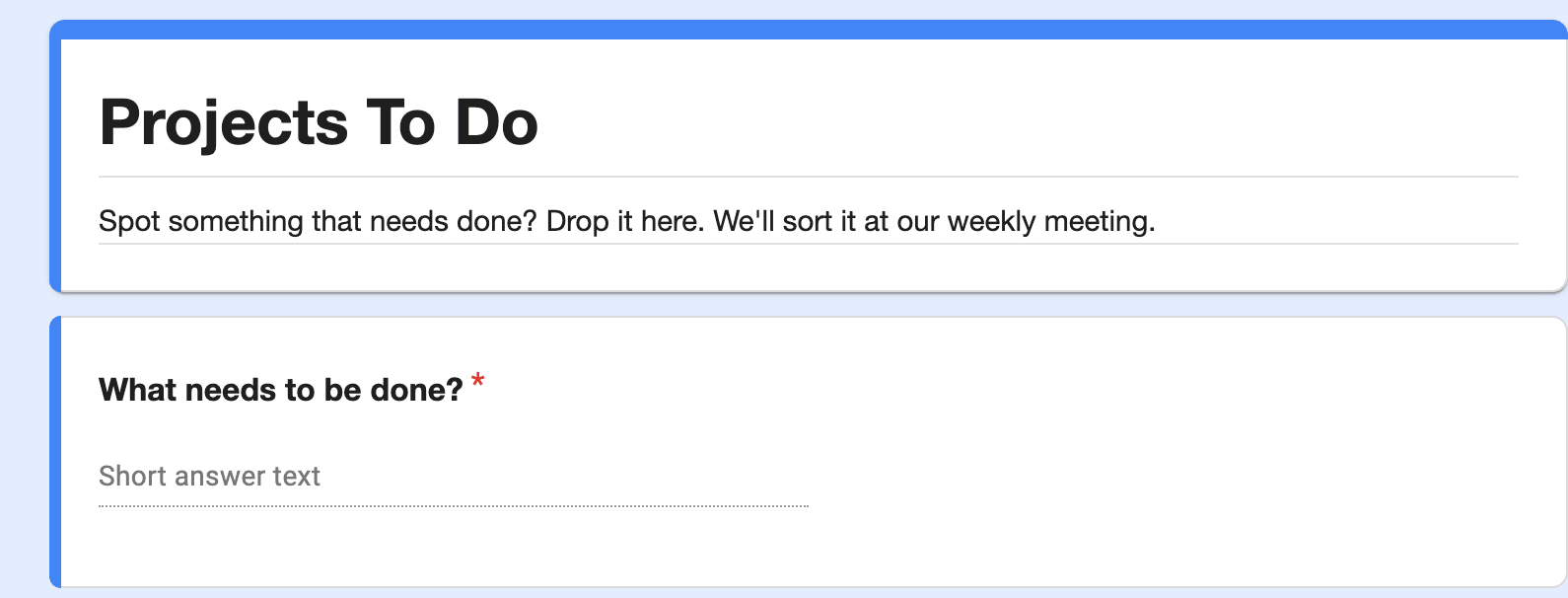Click the red required asterisk
This screenshot has height=598, width=1568.
click(x=478, y=380)
